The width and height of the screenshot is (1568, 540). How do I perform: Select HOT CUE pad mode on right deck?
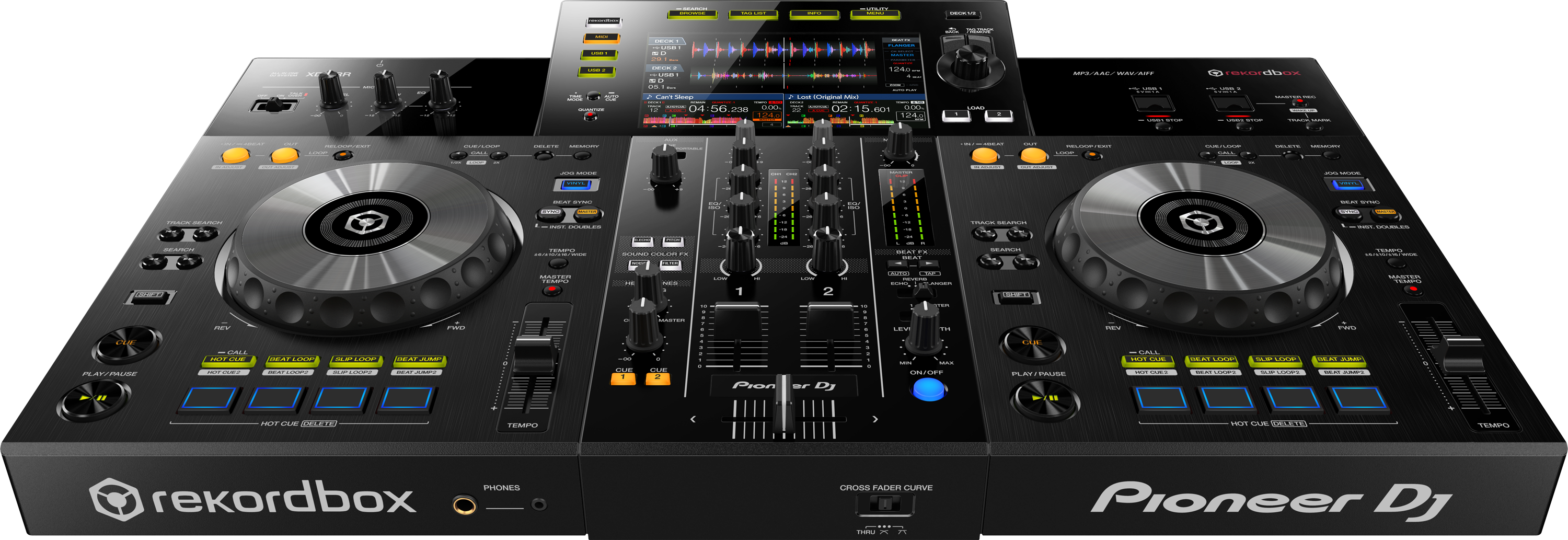[1148, 361]
